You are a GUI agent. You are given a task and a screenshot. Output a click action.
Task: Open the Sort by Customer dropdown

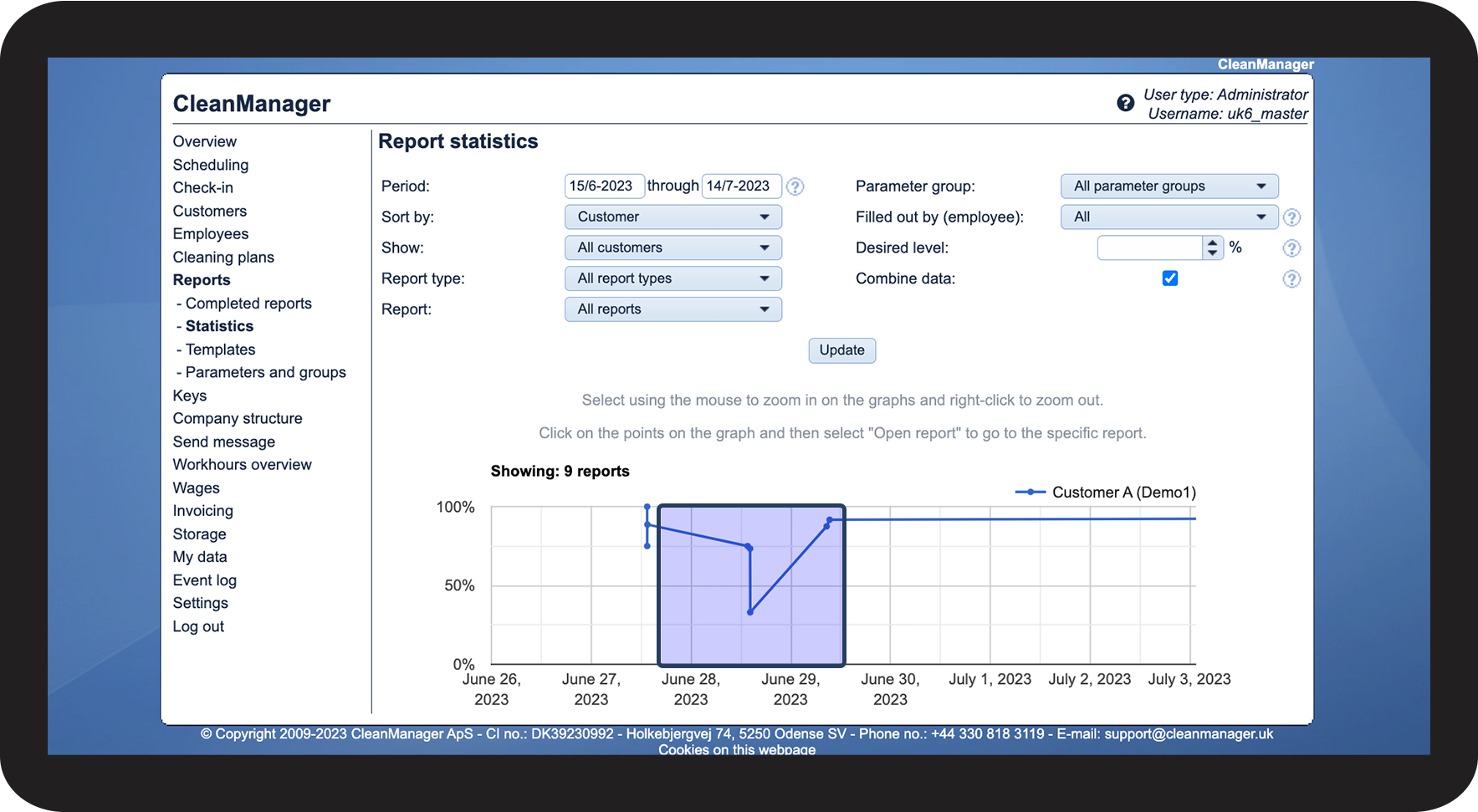click(x=673, y=217)
